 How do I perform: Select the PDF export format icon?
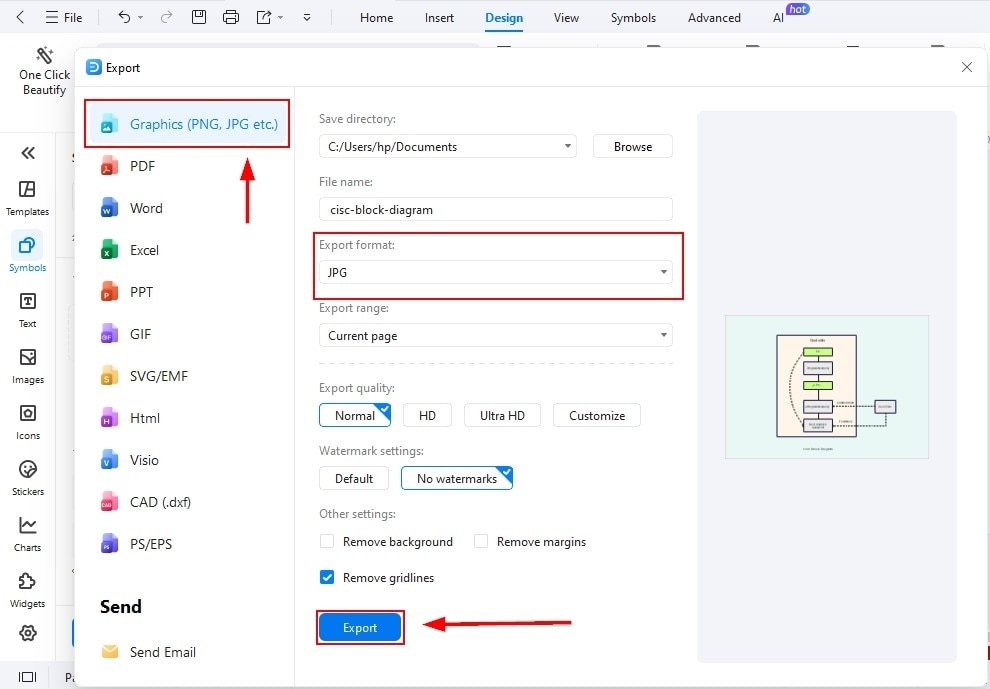click(112, 166)
